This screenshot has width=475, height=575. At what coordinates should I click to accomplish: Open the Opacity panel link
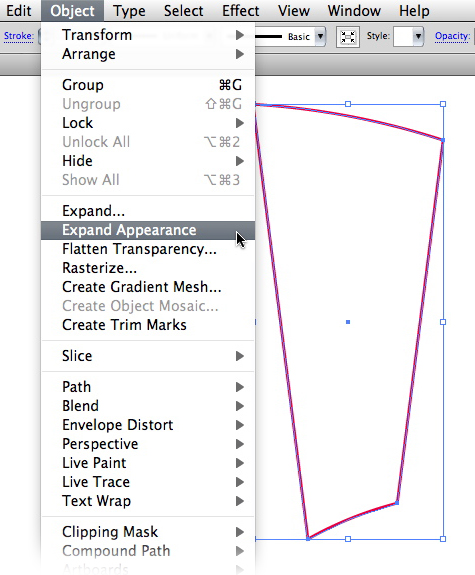pos(452,36)
